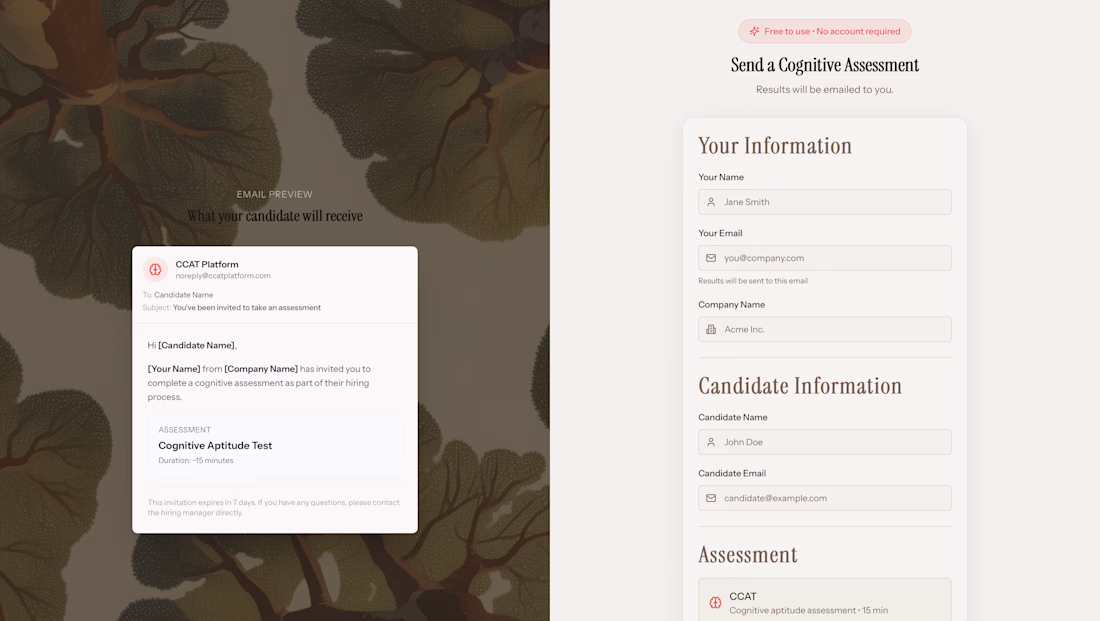This screenshot has width=1100, height=621.
Task: Click the noreply@ccatplatform.com sender address
Action: pos(223,276)
